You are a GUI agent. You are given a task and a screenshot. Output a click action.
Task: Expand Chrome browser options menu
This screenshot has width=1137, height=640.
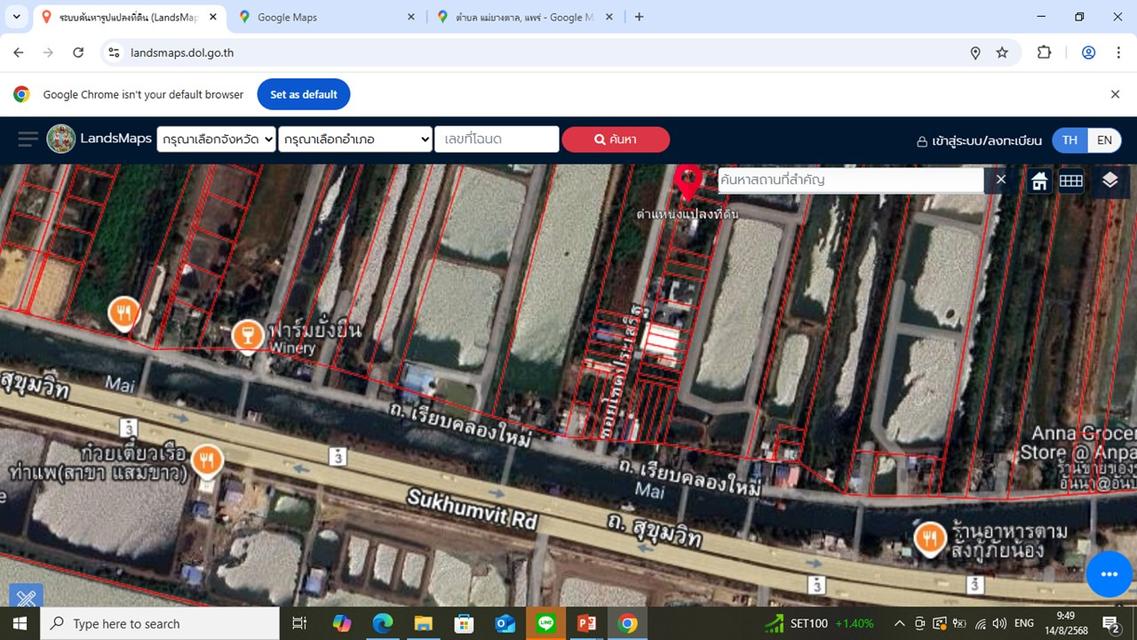pyautogui.click(x=1120, y=52)
